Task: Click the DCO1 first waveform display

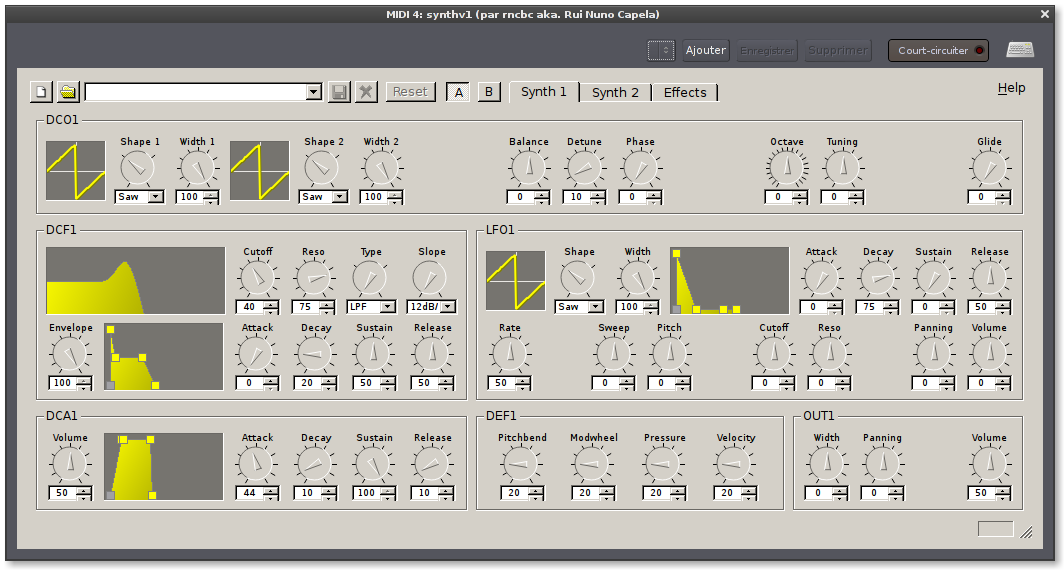Action: coord(75,170)
